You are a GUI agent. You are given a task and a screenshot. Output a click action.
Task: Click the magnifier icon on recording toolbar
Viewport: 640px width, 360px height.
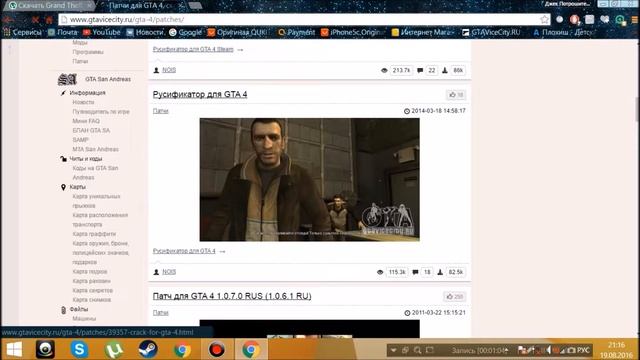pos(418,350)
